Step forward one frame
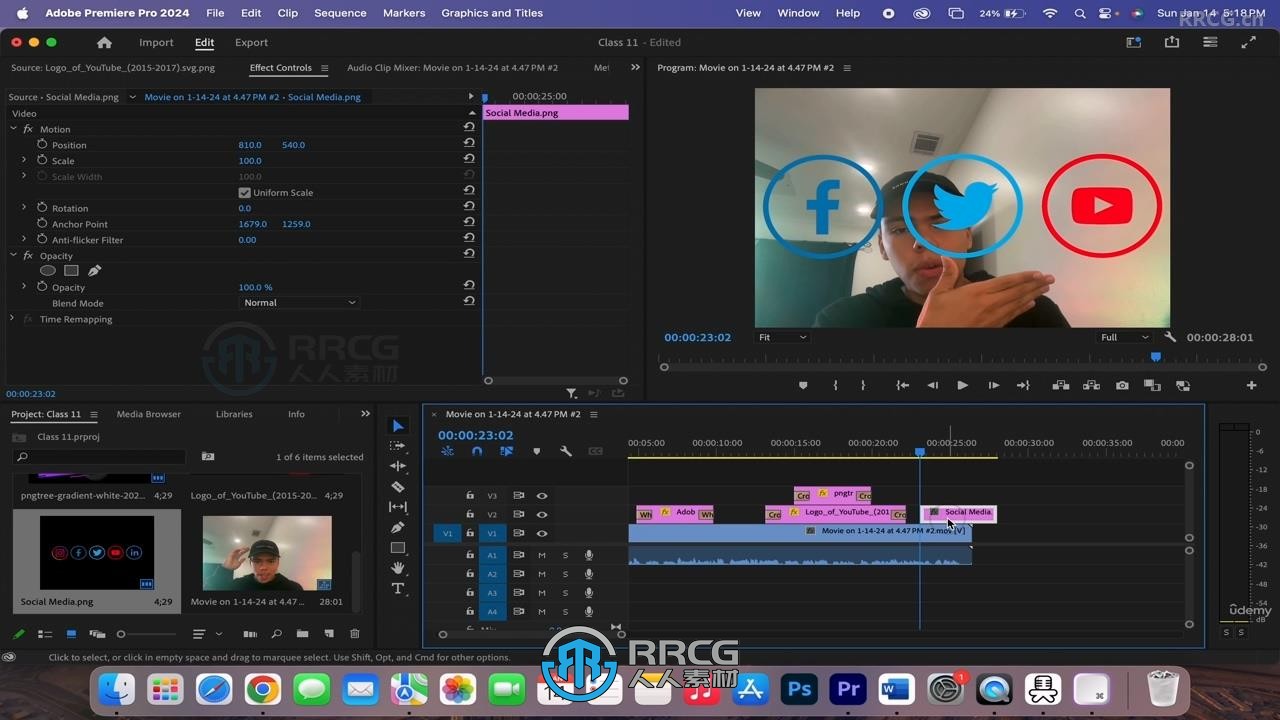1280x720 pixels. pos(993,385)
